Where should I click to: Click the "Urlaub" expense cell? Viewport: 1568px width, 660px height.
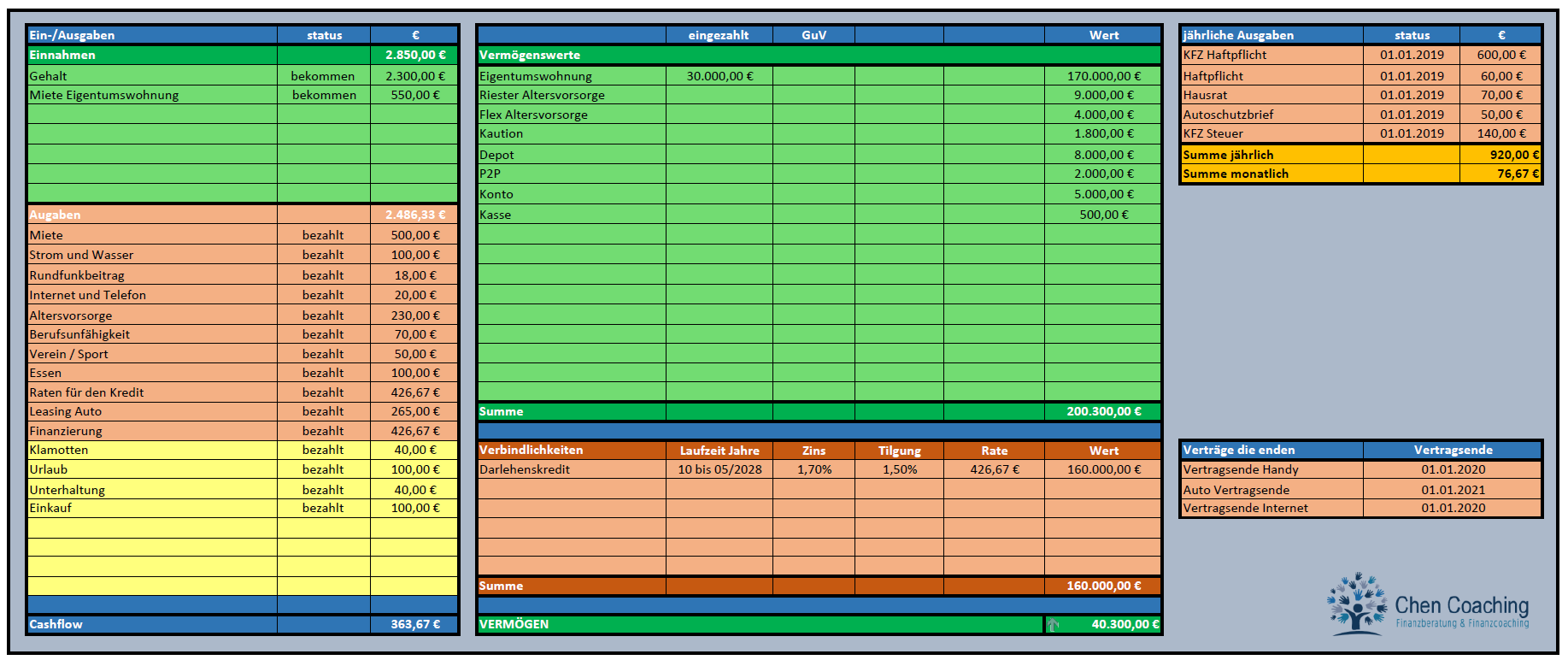[152, 469]
